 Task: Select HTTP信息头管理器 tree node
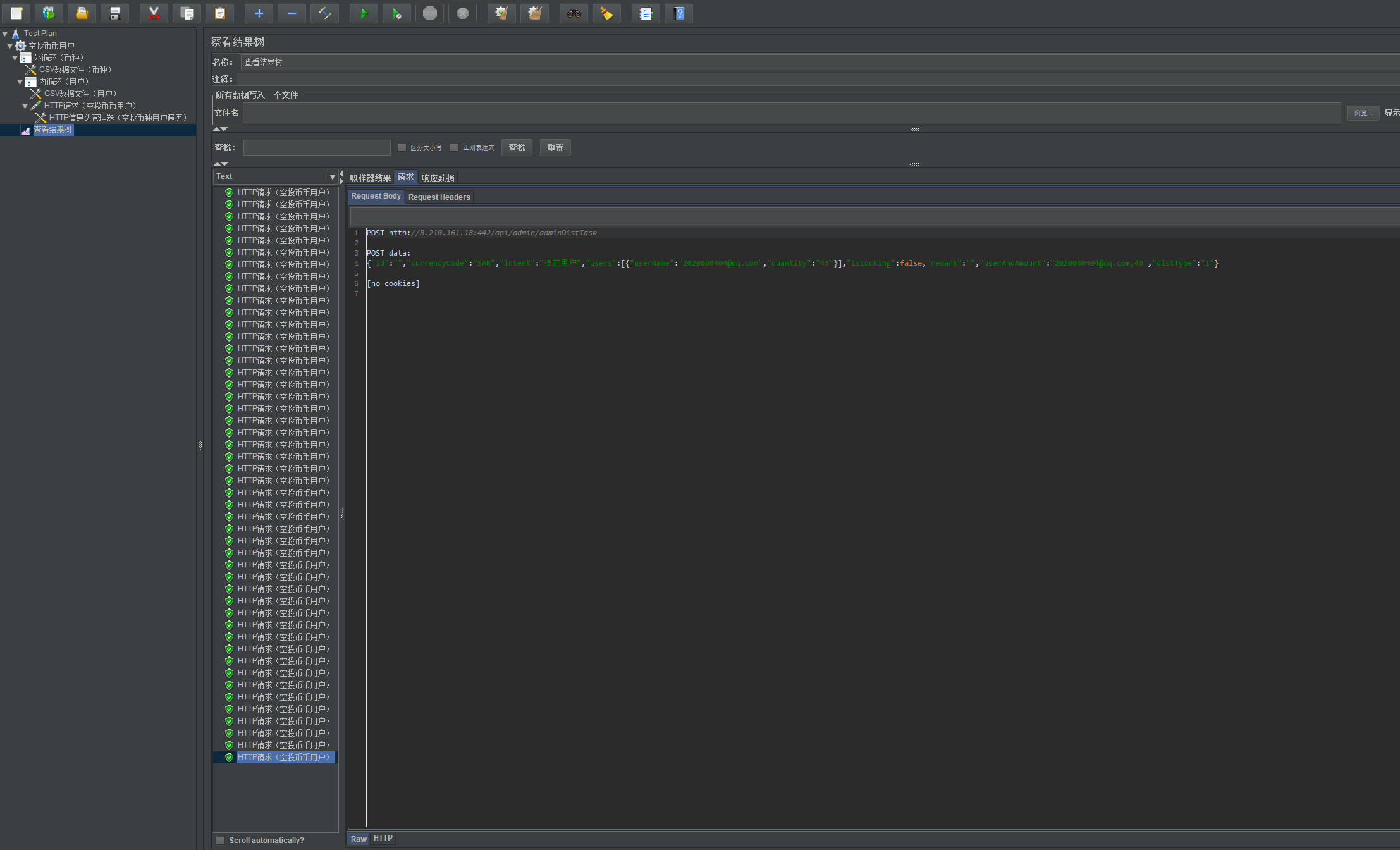119,118
